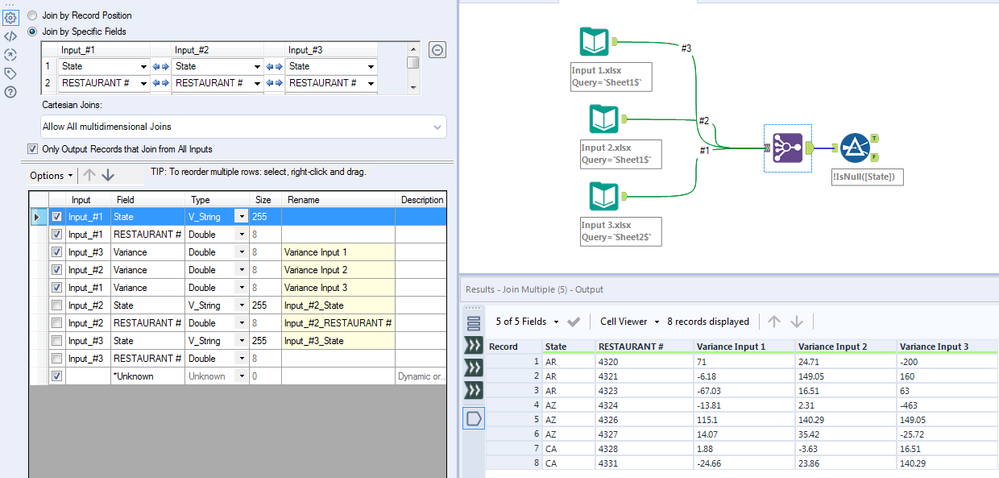The height and width of the screenshot is (478, 999).
Task: Toggle Only Output Records that Join checkbox
Action: (x=33, y=149)
